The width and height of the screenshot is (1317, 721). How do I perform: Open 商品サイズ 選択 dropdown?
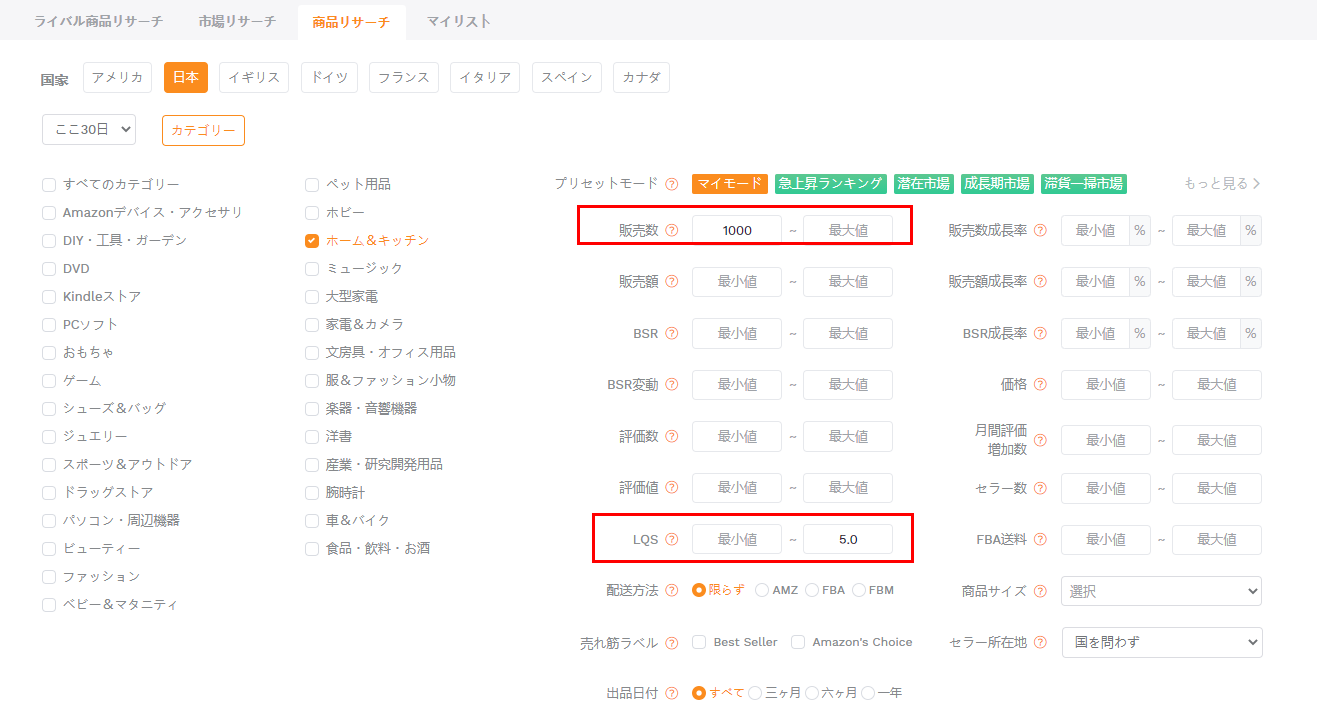click(x=1161, y=591)
